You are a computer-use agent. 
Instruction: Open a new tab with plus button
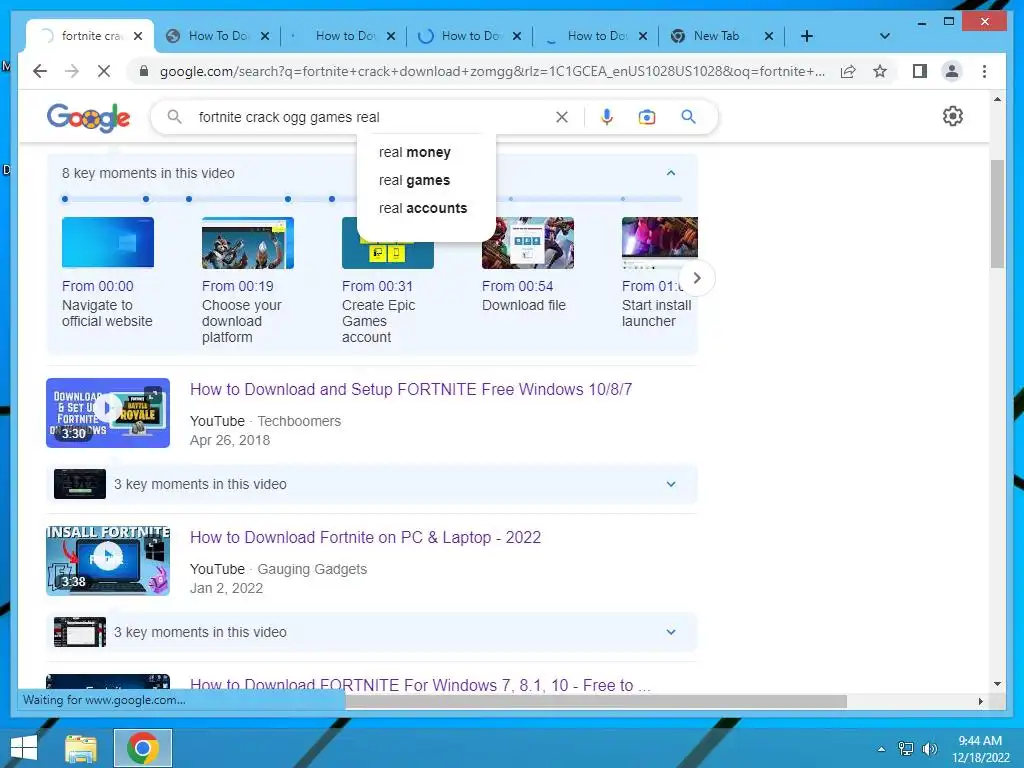[x=807, y=36]
